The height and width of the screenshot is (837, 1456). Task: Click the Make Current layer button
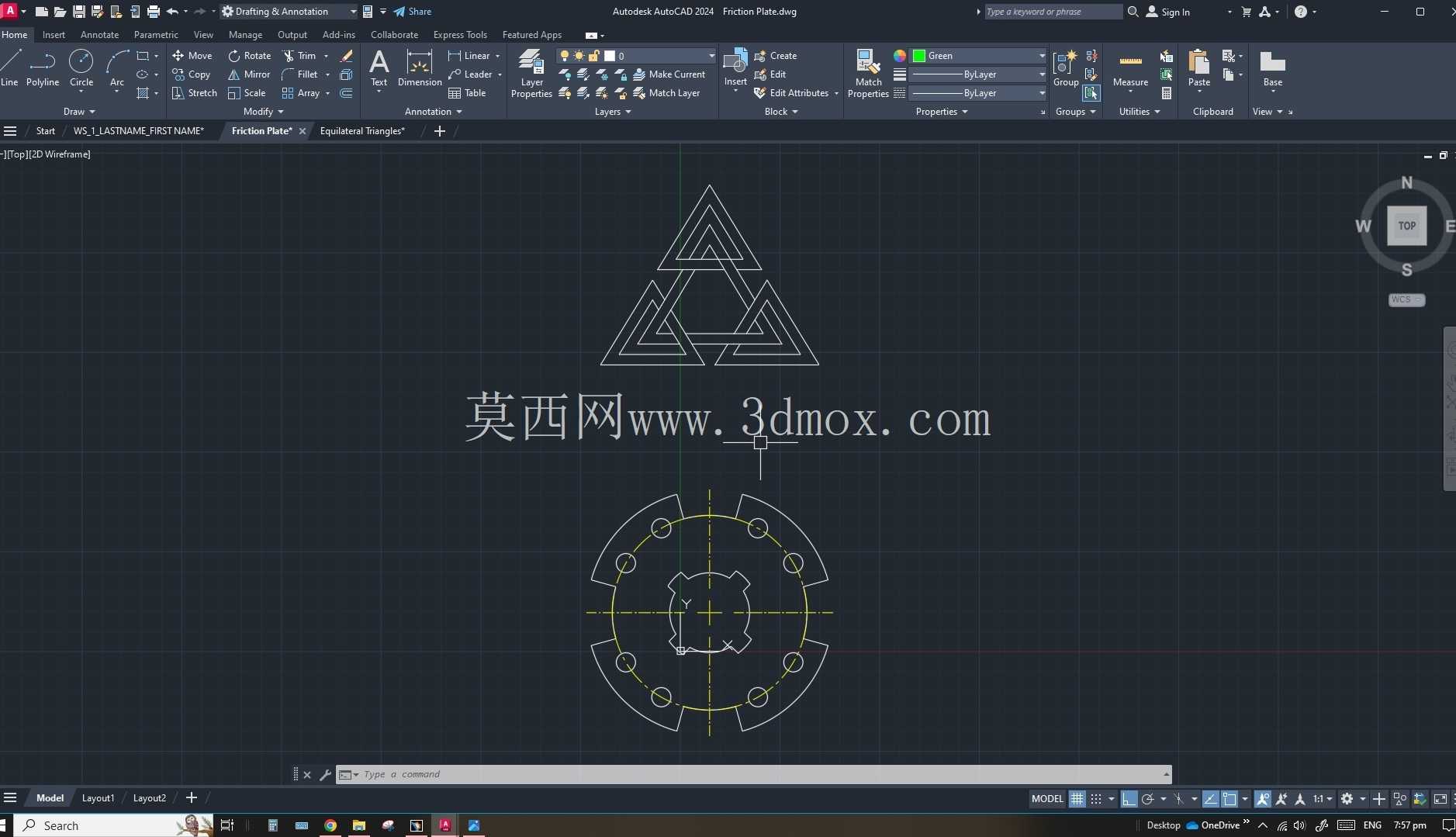pyautogui.click(x=669, y=74)
